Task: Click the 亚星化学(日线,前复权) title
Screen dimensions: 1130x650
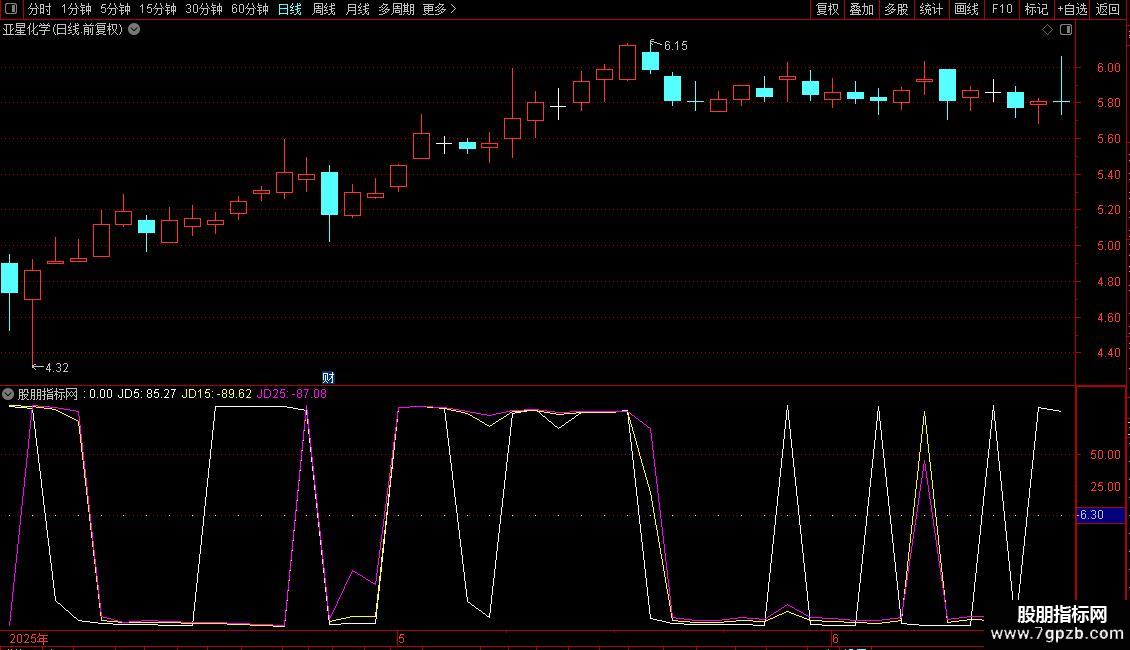Action: (63, 30)
